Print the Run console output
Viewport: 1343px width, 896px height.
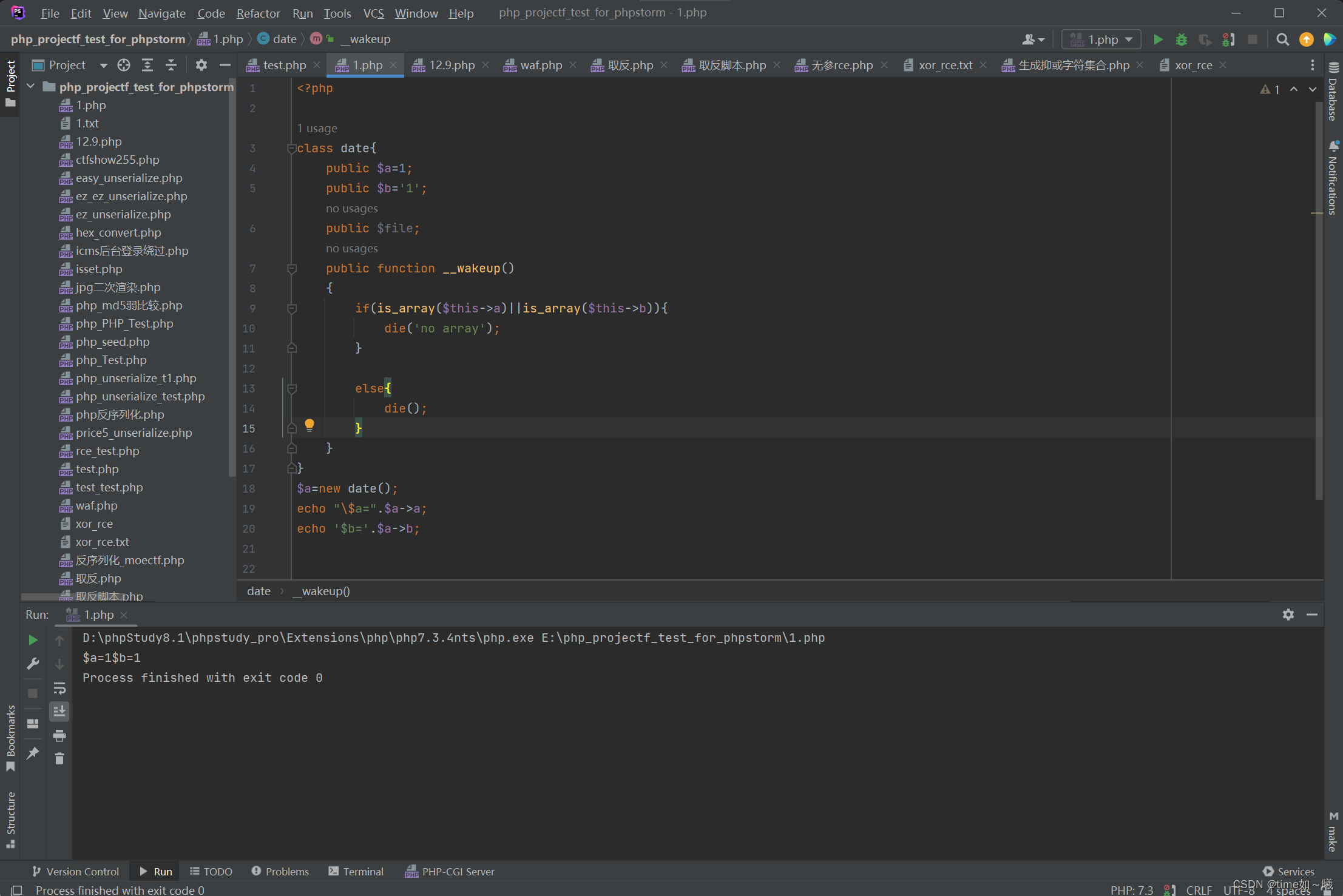(x=59, y=736)
